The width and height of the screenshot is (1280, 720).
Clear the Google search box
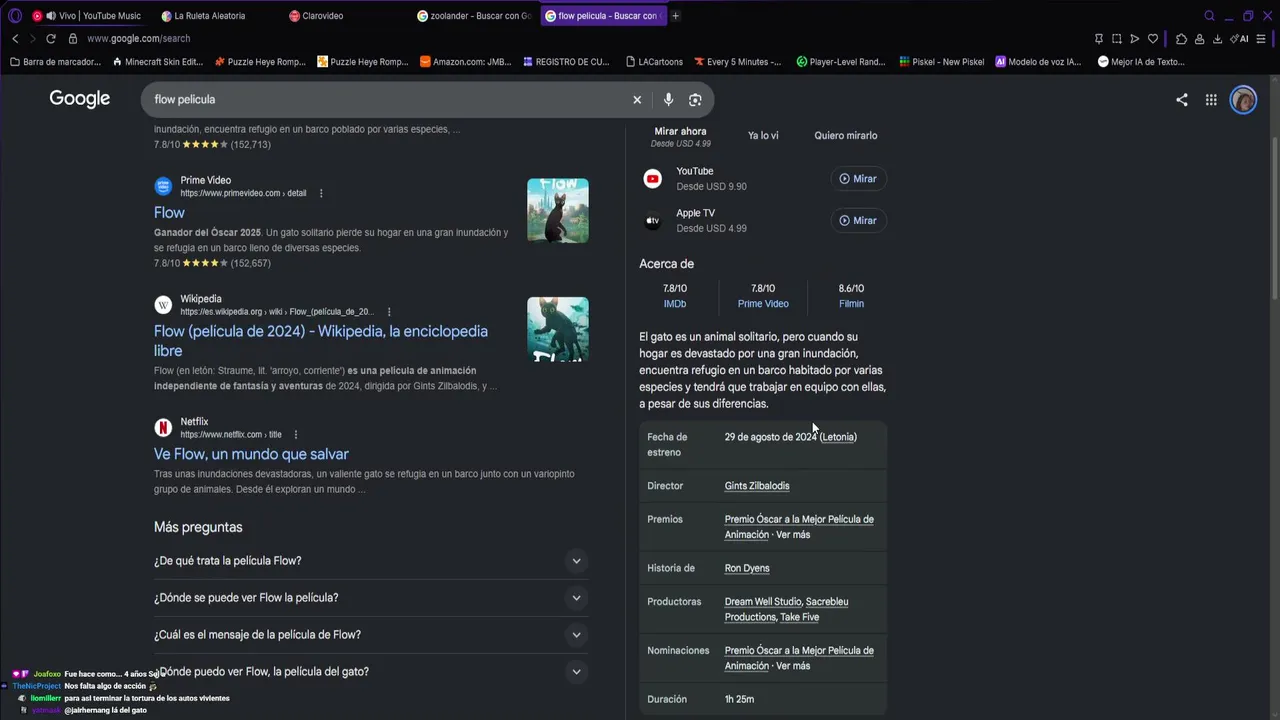point(637,100)
